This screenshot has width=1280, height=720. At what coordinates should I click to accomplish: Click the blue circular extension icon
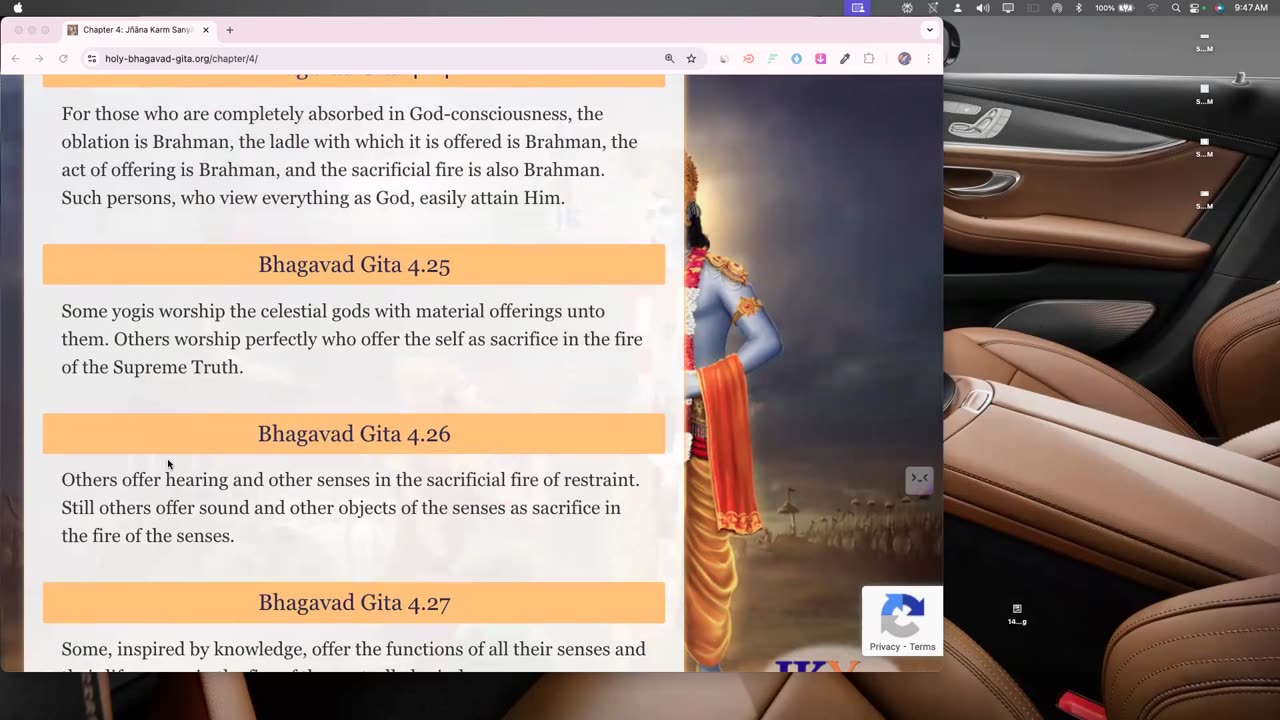(796, 59)
